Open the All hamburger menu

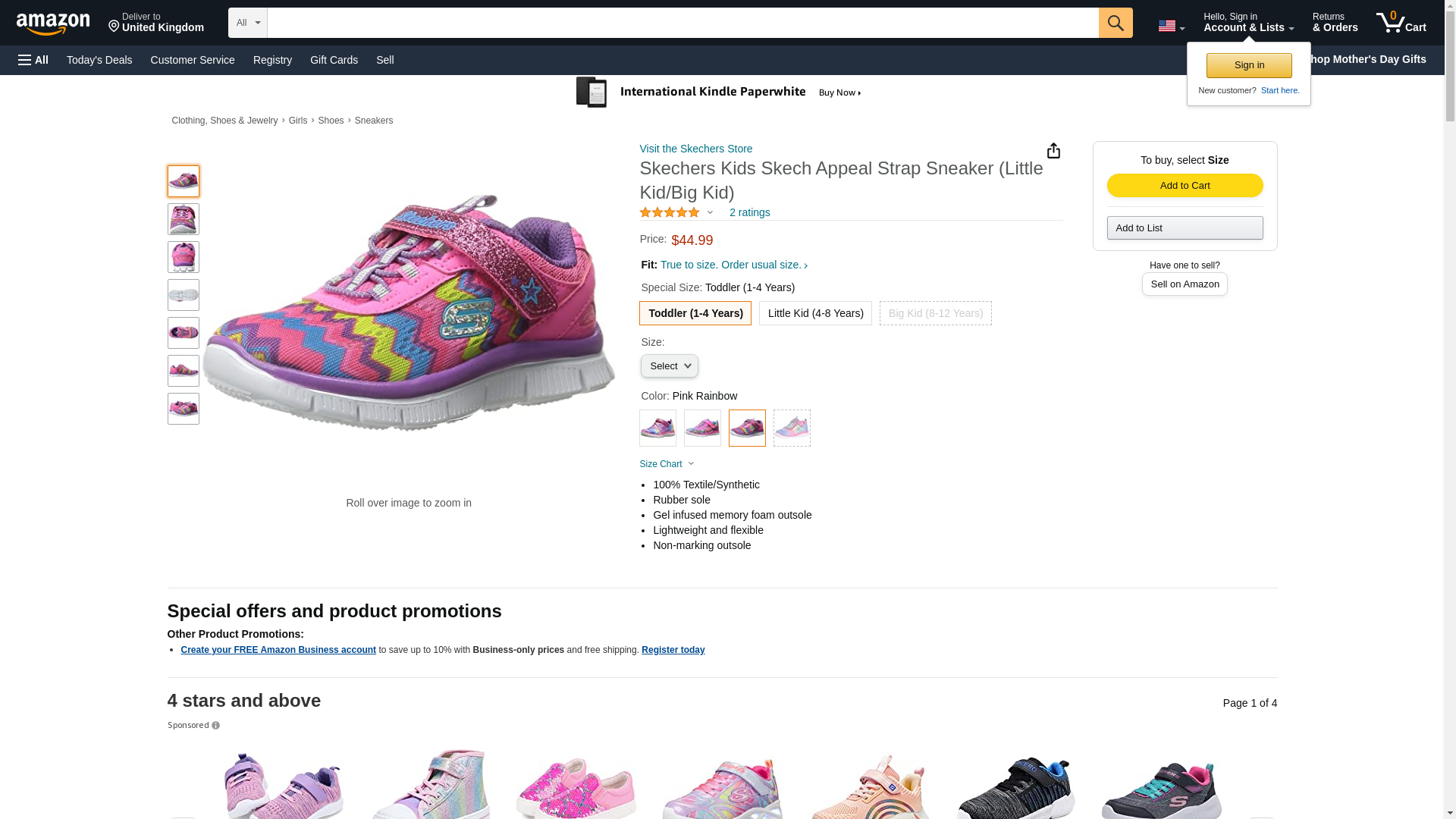(x=33, y=60)
